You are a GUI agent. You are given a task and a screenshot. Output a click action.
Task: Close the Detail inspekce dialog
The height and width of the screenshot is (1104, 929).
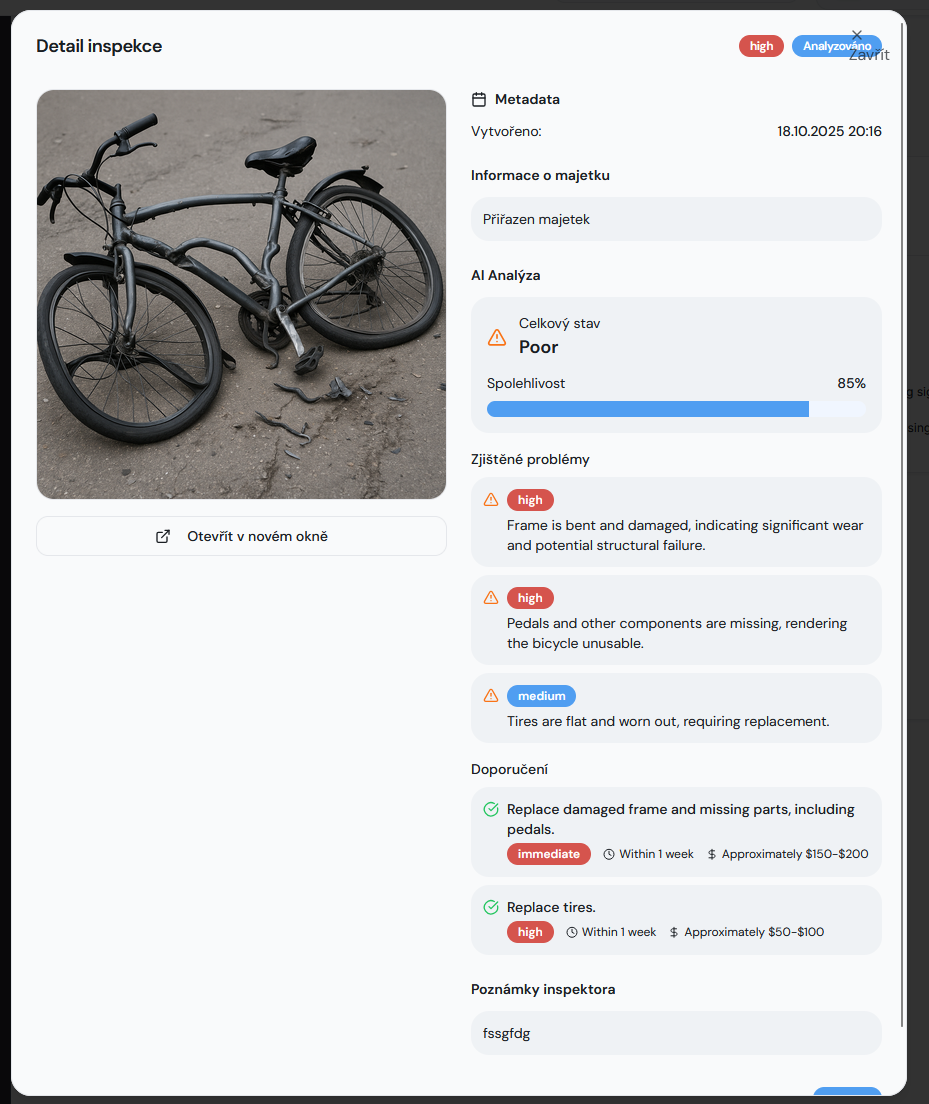coord(857,36)
